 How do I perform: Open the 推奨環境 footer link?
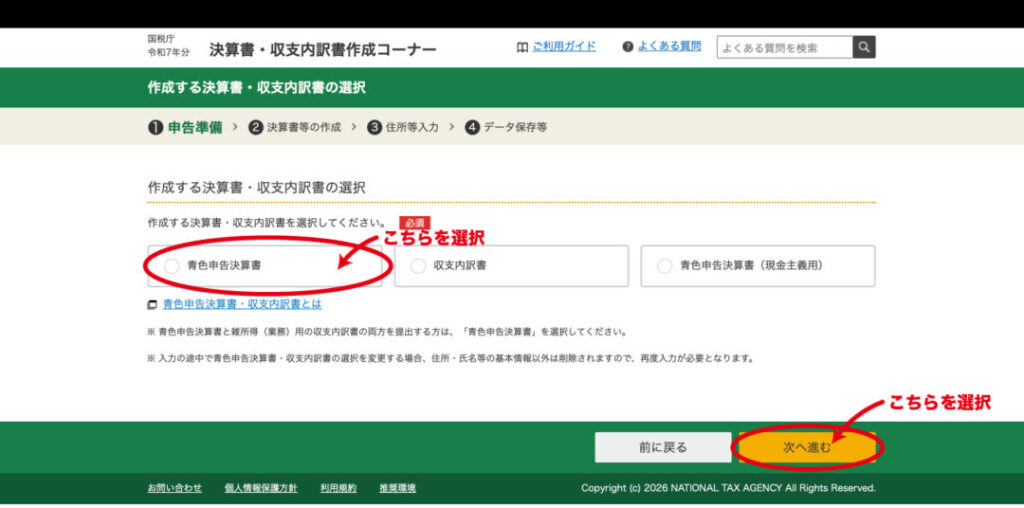(397, 488)
